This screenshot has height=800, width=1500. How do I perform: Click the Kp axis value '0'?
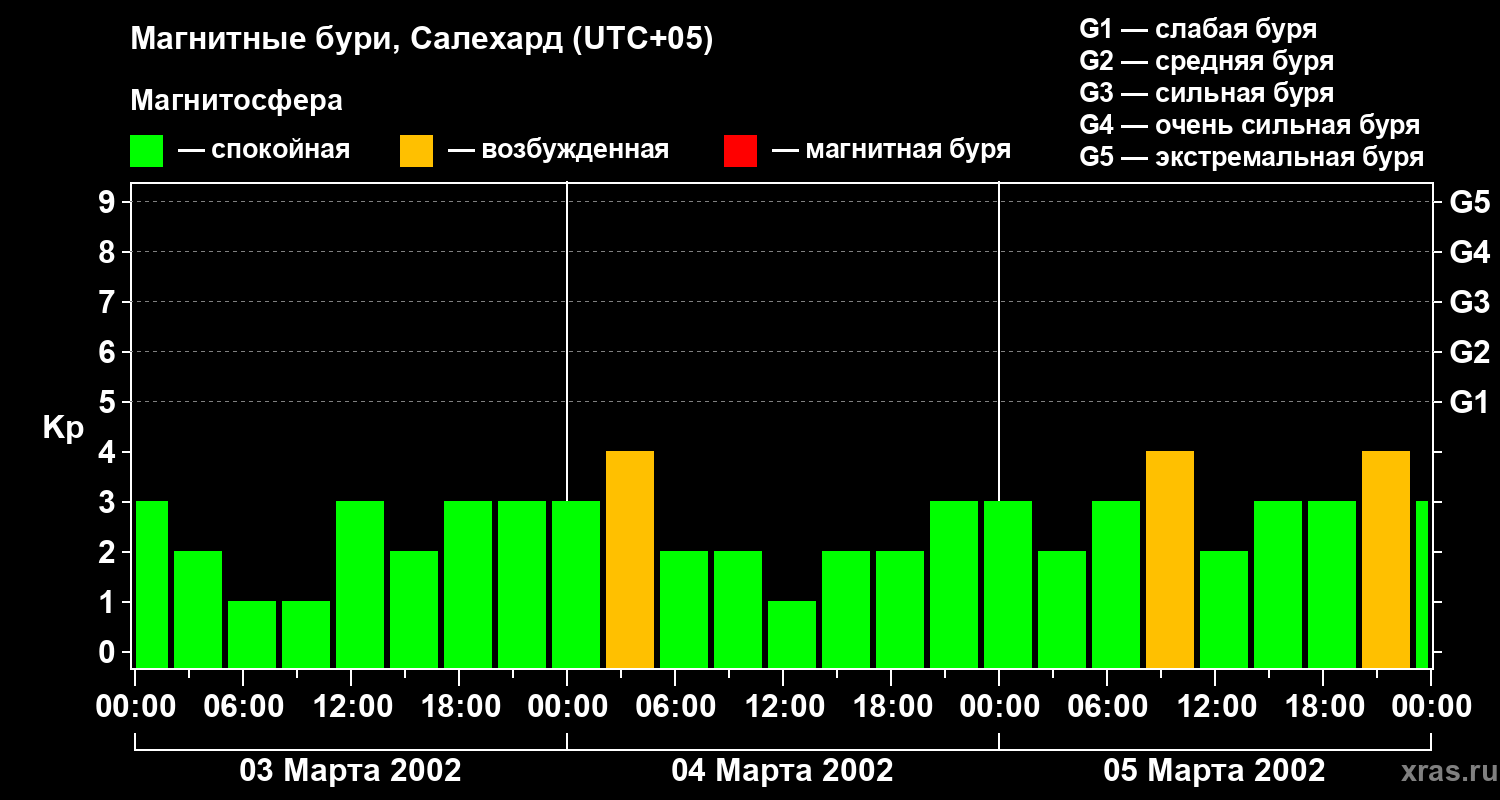(x=109, y=652)
